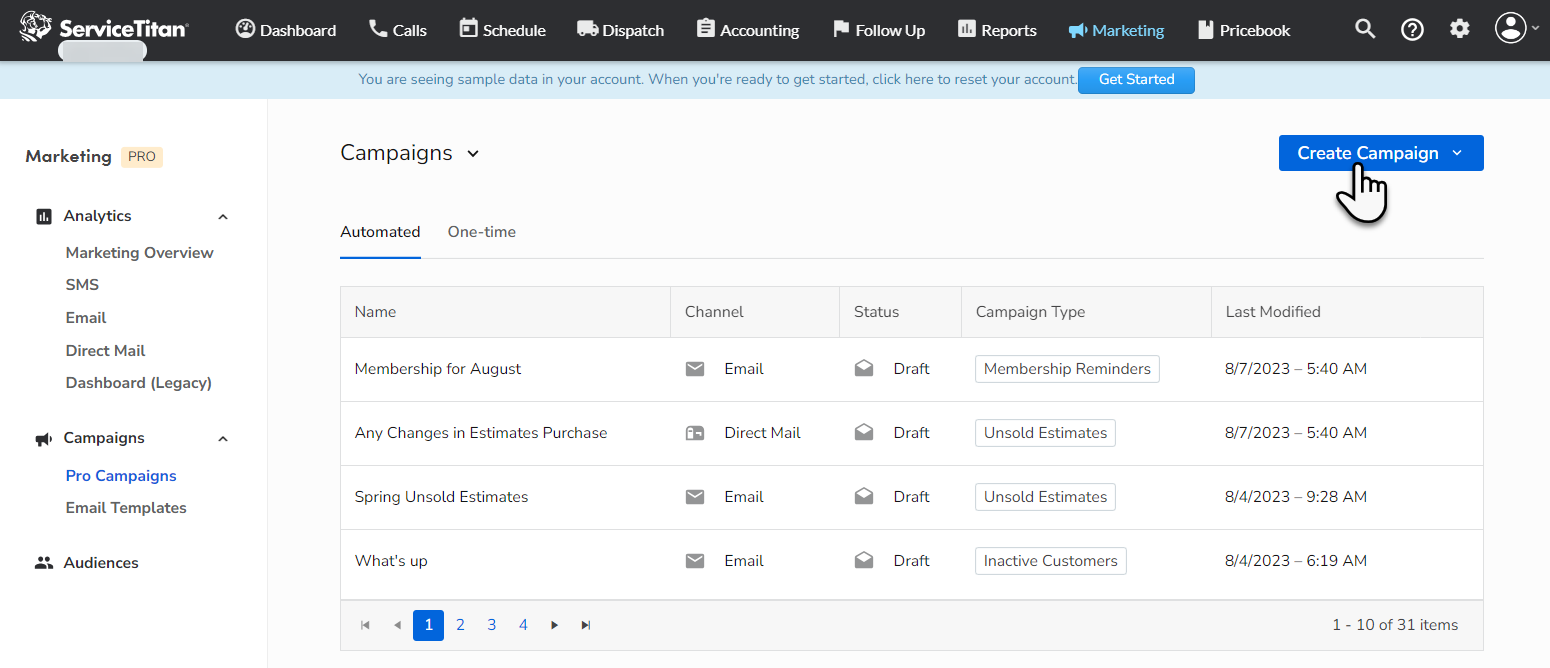
Task: Switch to the One-time tab
Action: point(482,232)
